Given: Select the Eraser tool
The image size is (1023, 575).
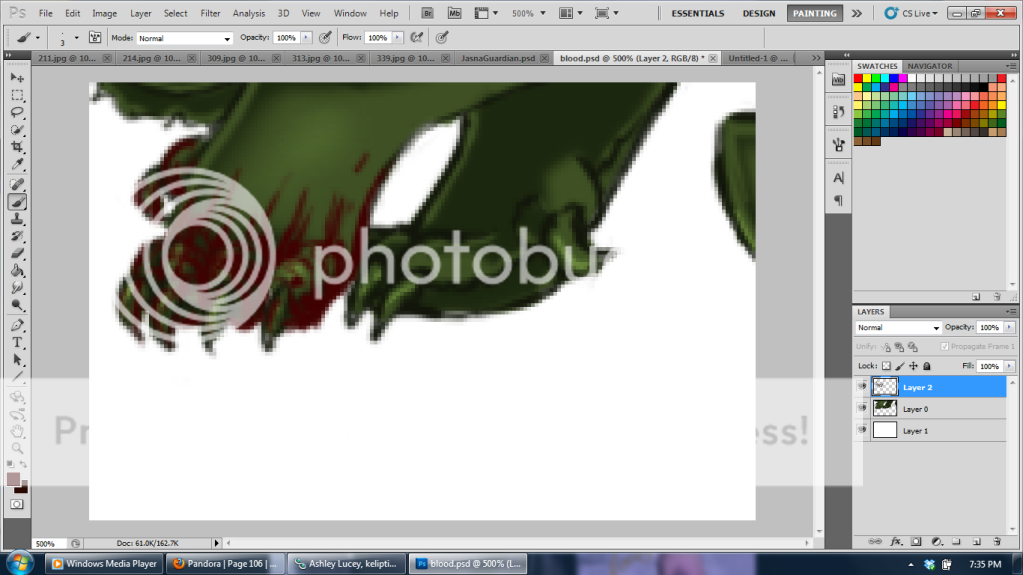Looking at the screenshot, I should [x=17, y=253].
